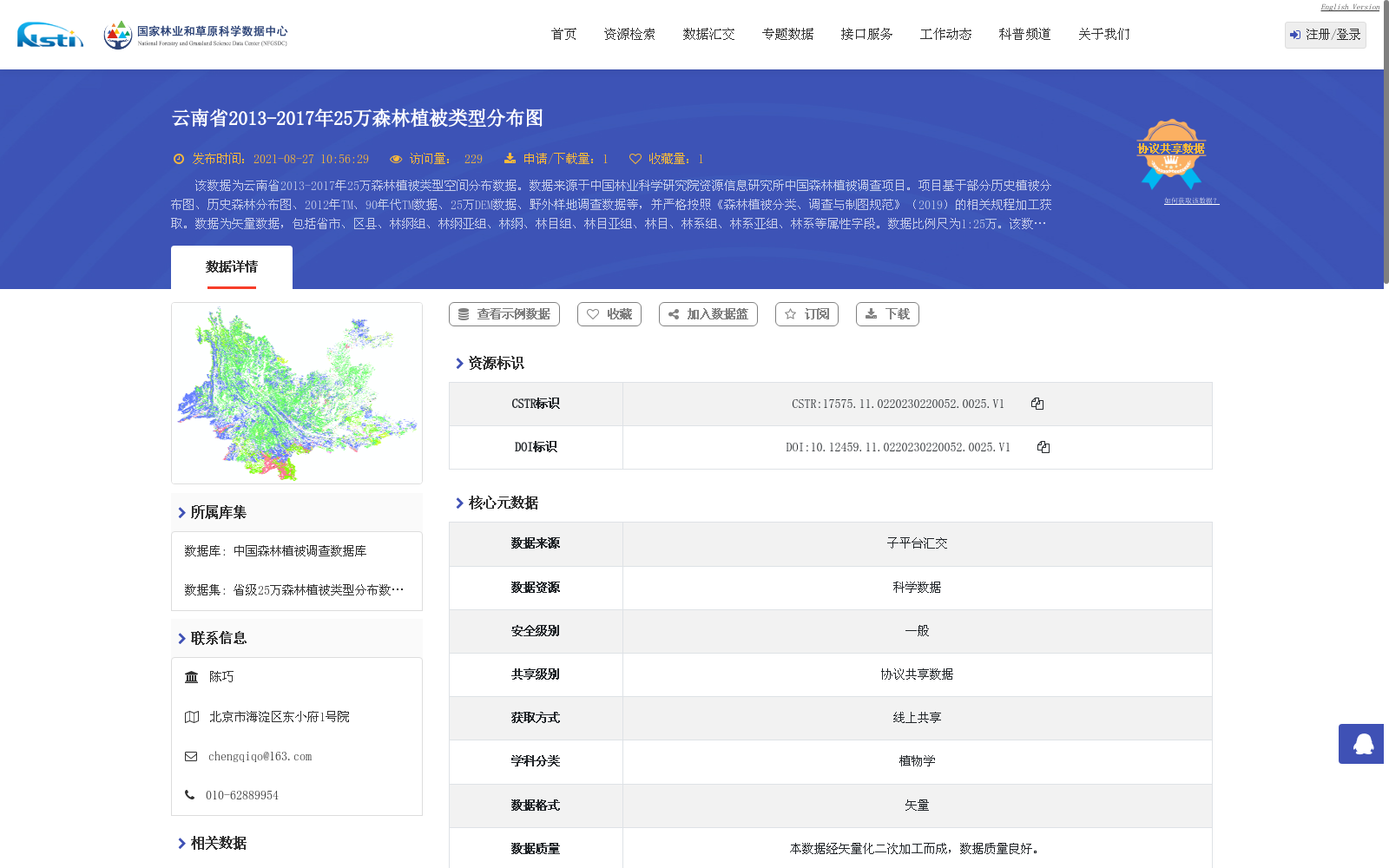The image size is (1389, 868).
Task: Click the envelope icon beside email
Action: pos(191,757)
